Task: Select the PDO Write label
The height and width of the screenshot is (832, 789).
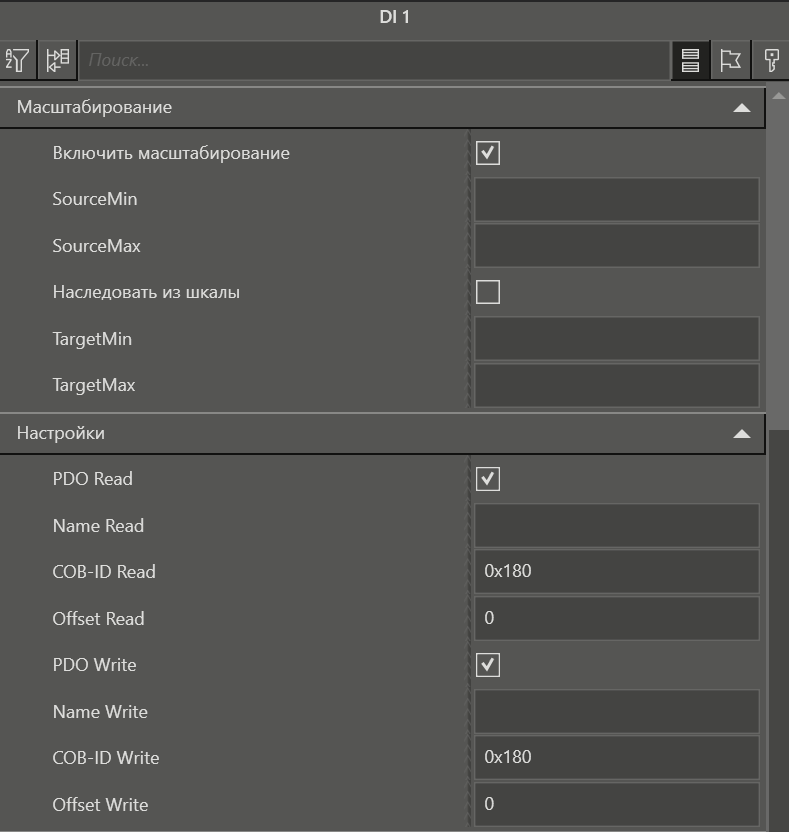Action: (x=94, y=665)
